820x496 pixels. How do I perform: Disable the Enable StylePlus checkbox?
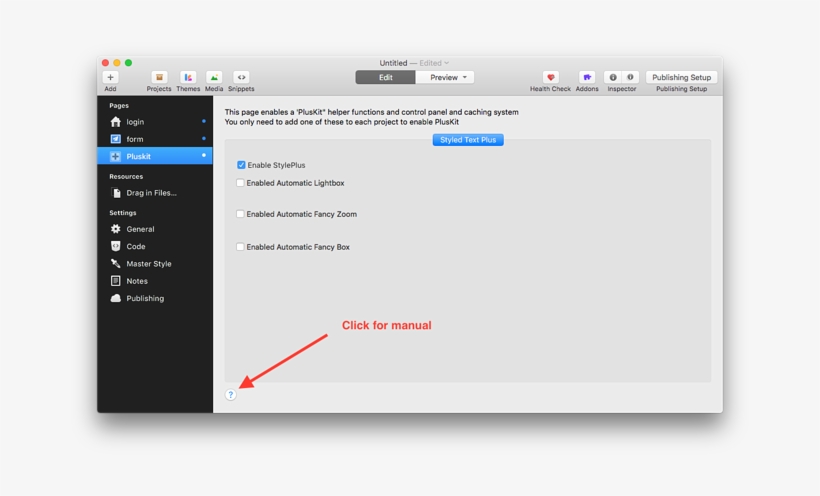[x=241, y=165]
